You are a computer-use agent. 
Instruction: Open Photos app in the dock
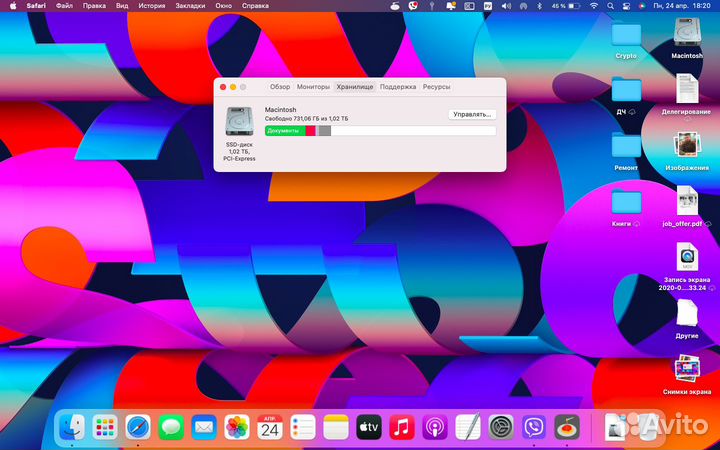[x=237, y=428]
